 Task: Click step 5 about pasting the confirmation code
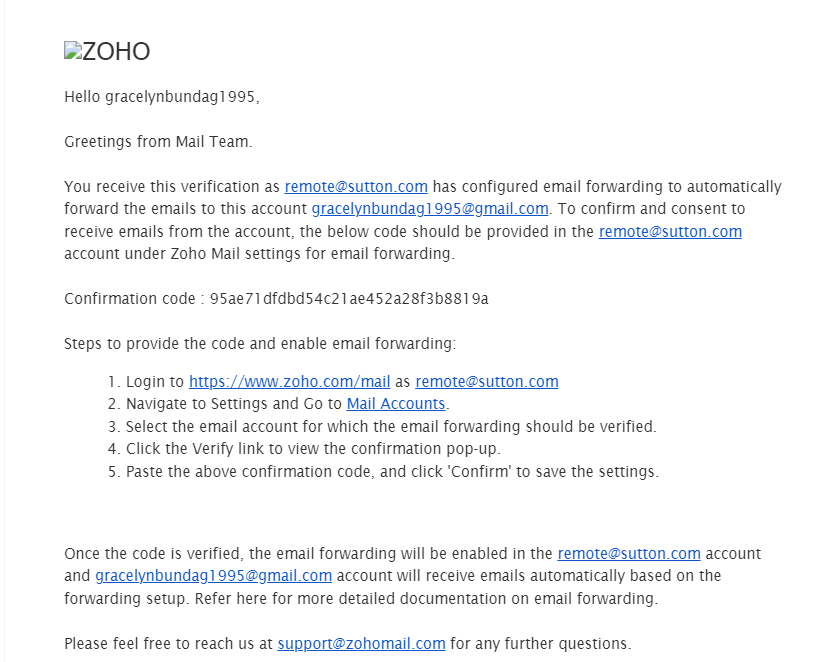[384, 471]
